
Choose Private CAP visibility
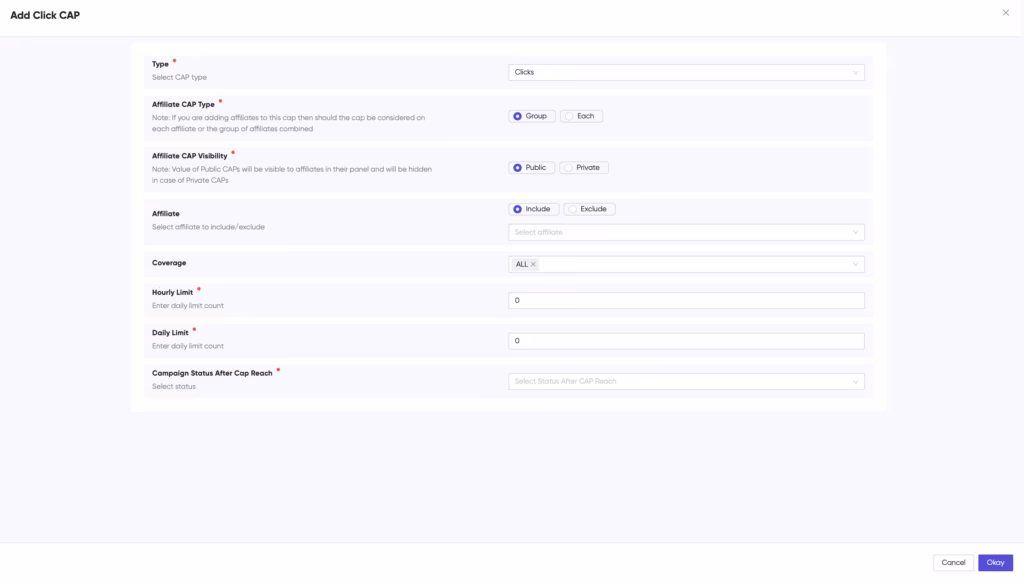(x=584, y=168)
